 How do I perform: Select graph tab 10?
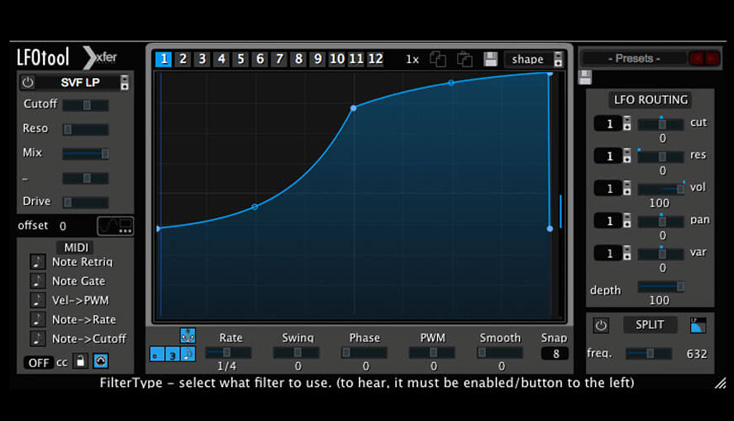coord(337,59)
